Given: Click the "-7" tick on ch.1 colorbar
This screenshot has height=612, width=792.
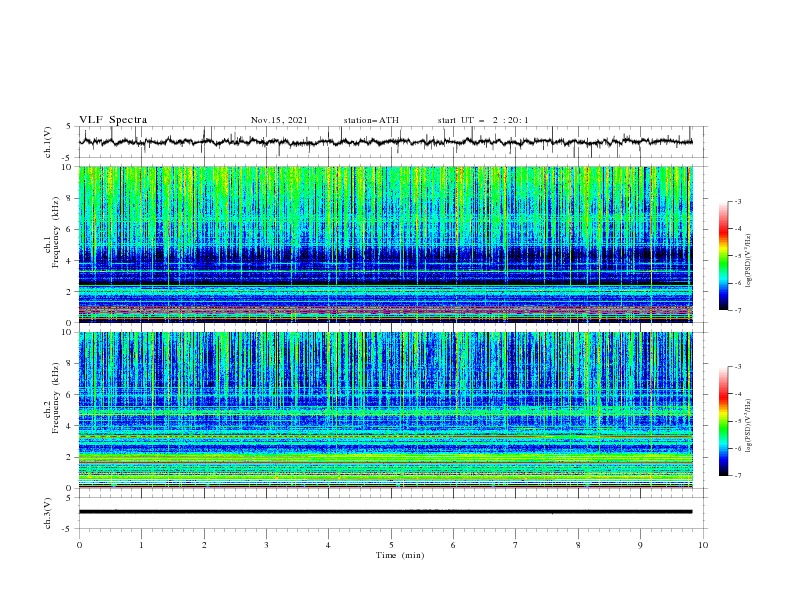Looking at the screenshot, I should [x=737, y=310].
